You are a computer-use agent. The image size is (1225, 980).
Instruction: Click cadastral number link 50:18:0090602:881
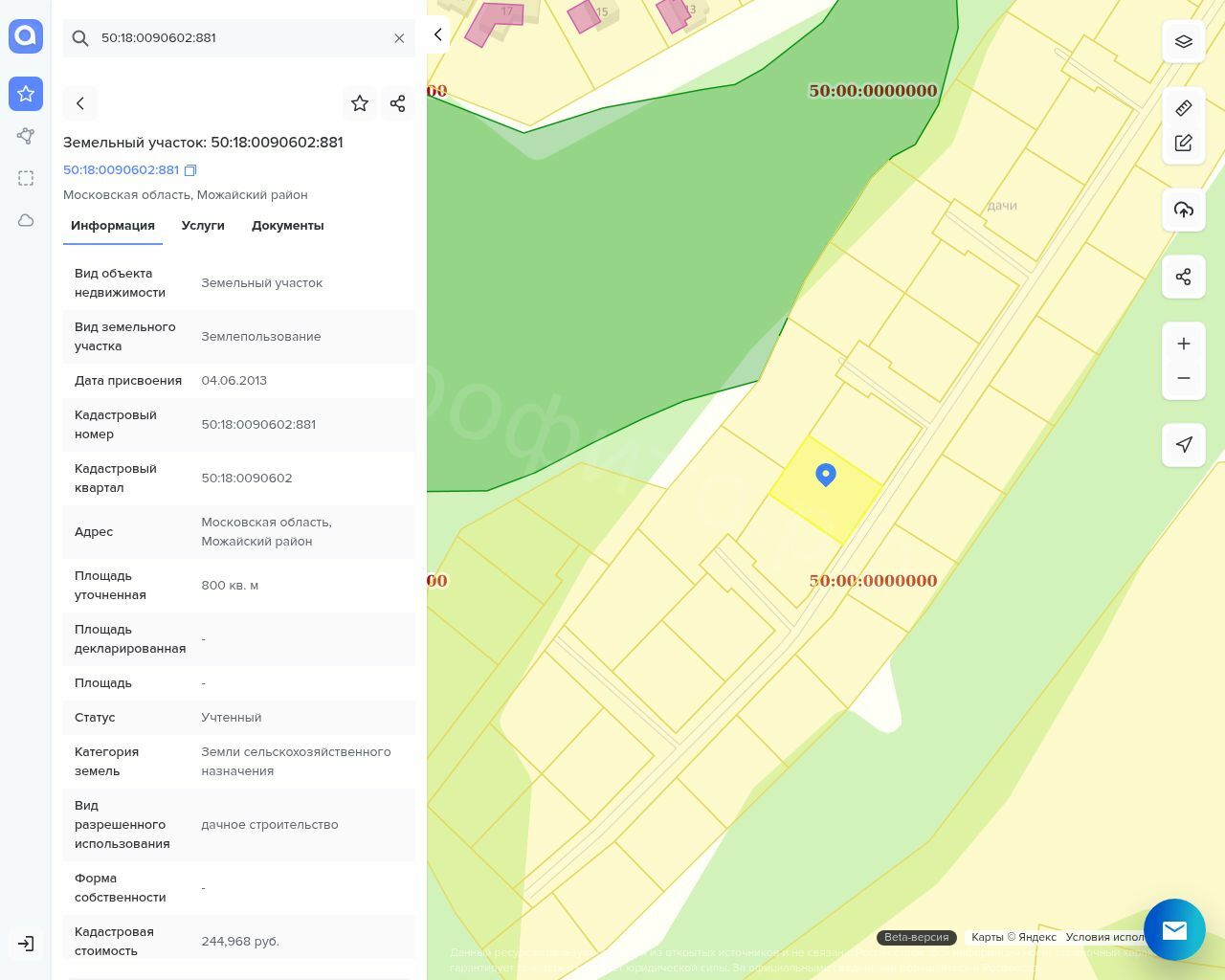pyautogui.click(x=121, y=170)
